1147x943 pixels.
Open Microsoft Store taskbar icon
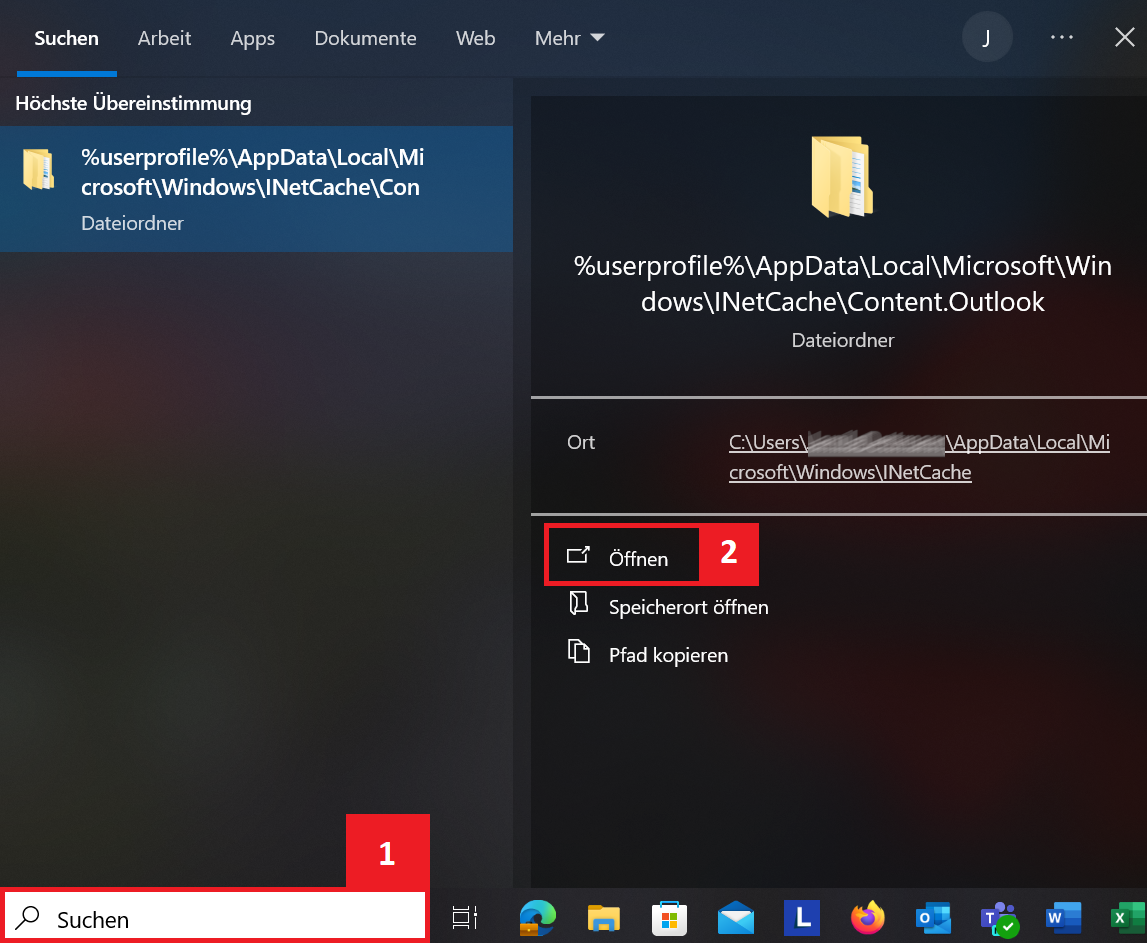click(x=669, y=917)
